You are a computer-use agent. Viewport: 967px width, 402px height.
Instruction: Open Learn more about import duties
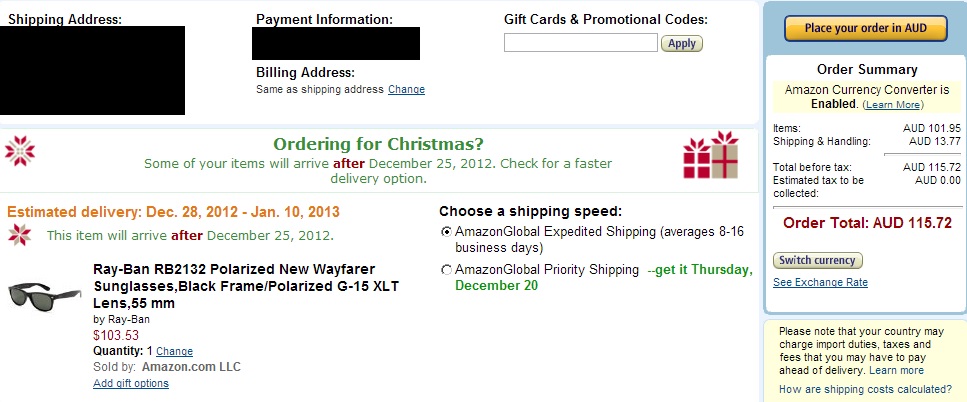pos(896,371)
